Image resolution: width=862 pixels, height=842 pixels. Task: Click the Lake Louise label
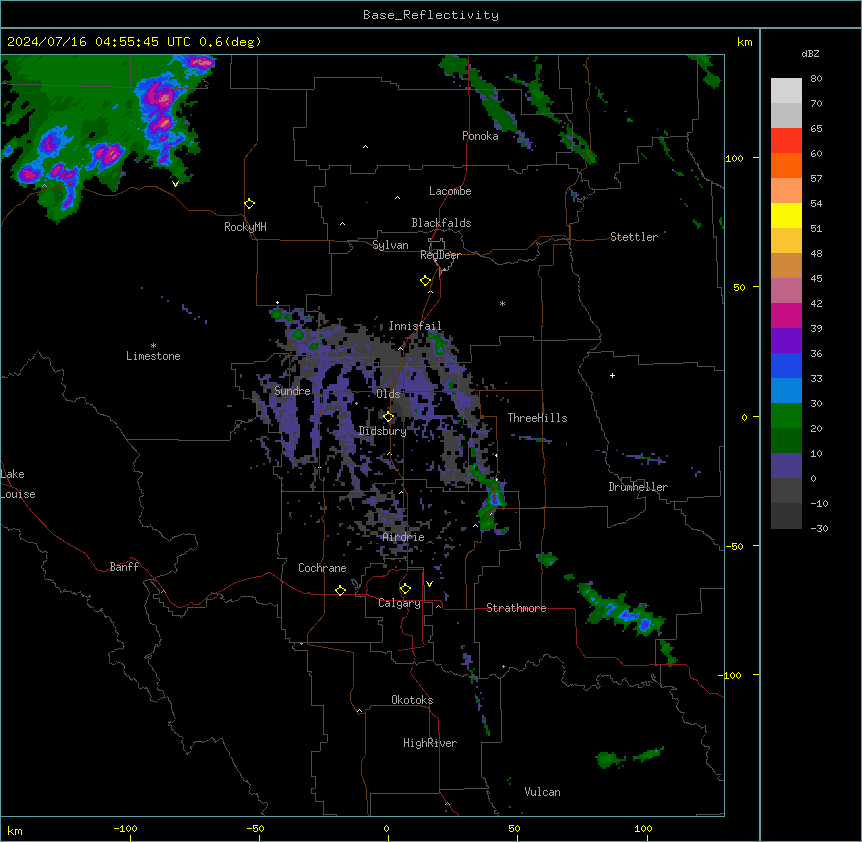coord(18,484)
